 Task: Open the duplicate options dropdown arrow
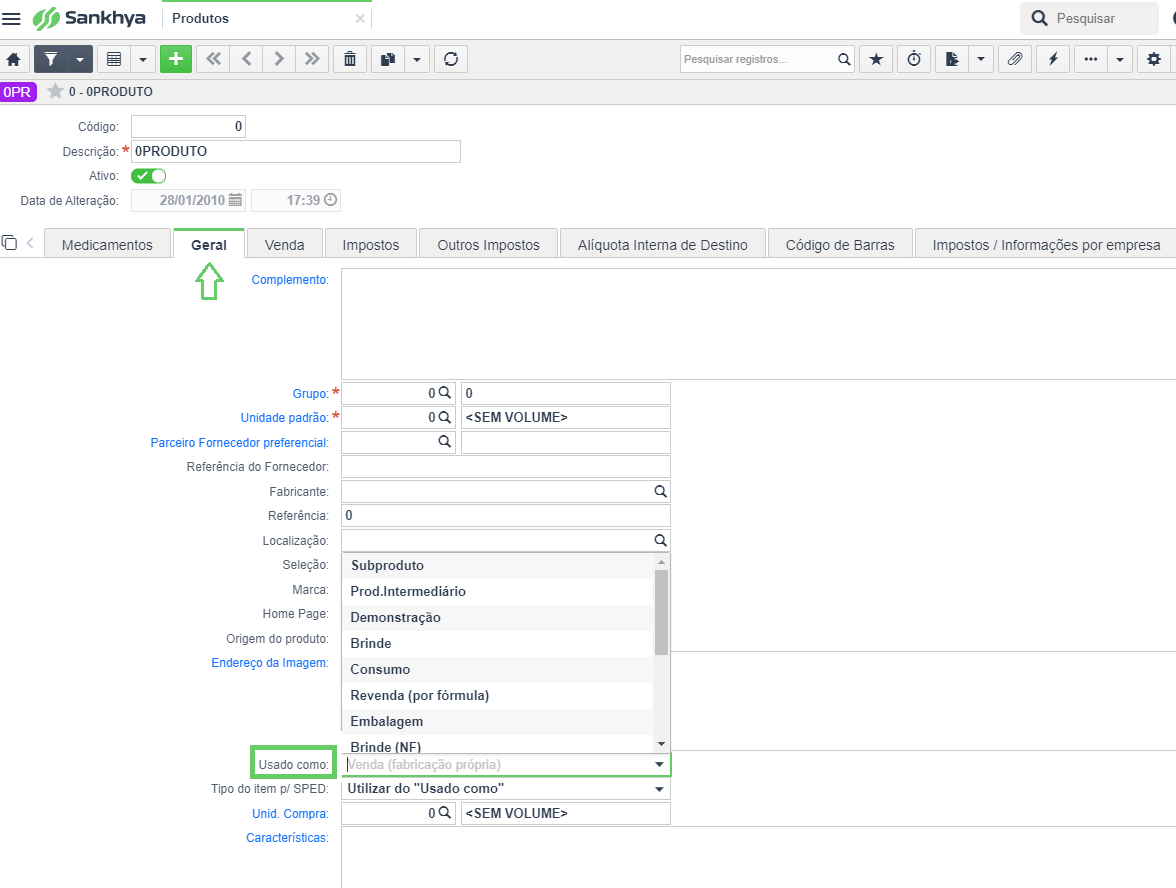(417, 59)
